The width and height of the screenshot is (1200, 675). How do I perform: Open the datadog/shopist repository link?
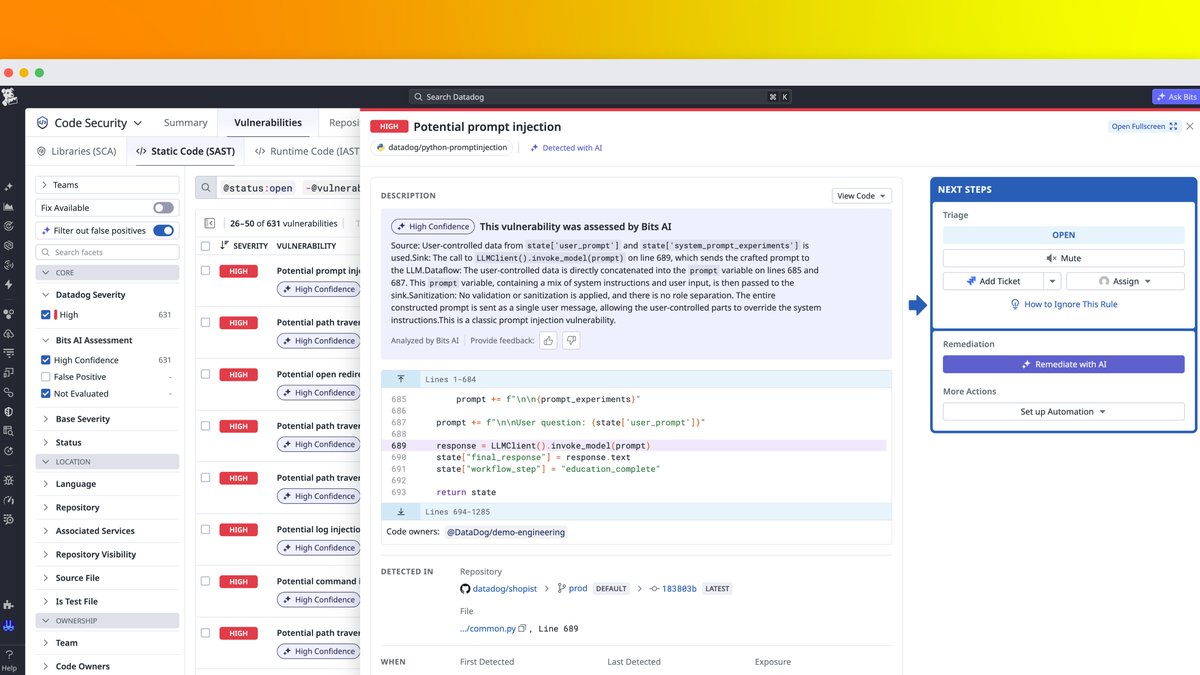pyautogui.click(x=503, y=589)
